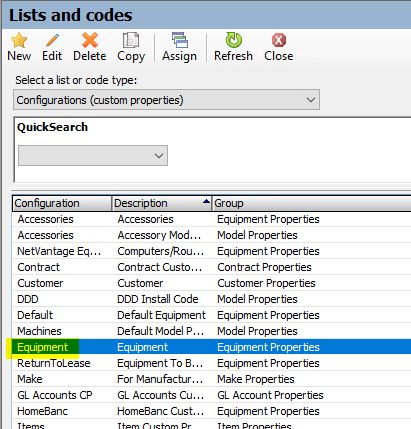This screenshot has height=429, width=411.
Task: Select the NetVantage Eq... configuration row
Action: (212, 251)
